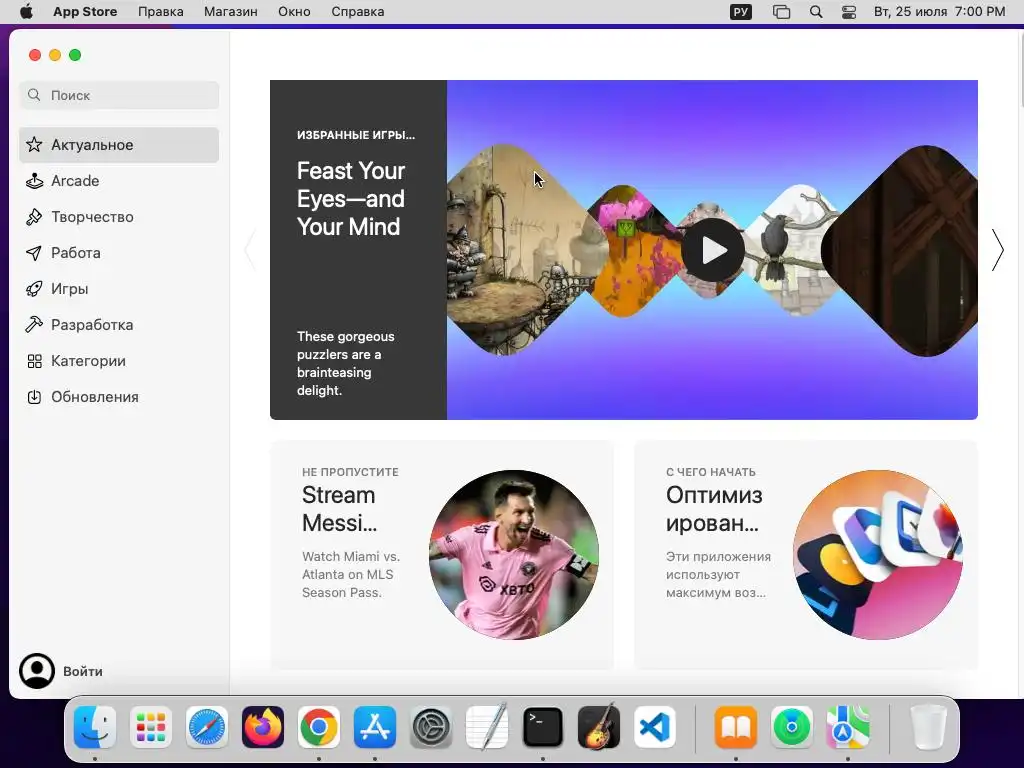The height and width of the screenshot is (768, 1024).
Task: Open the Категории section
Action: pyautogui.click(x=119, y=361)
